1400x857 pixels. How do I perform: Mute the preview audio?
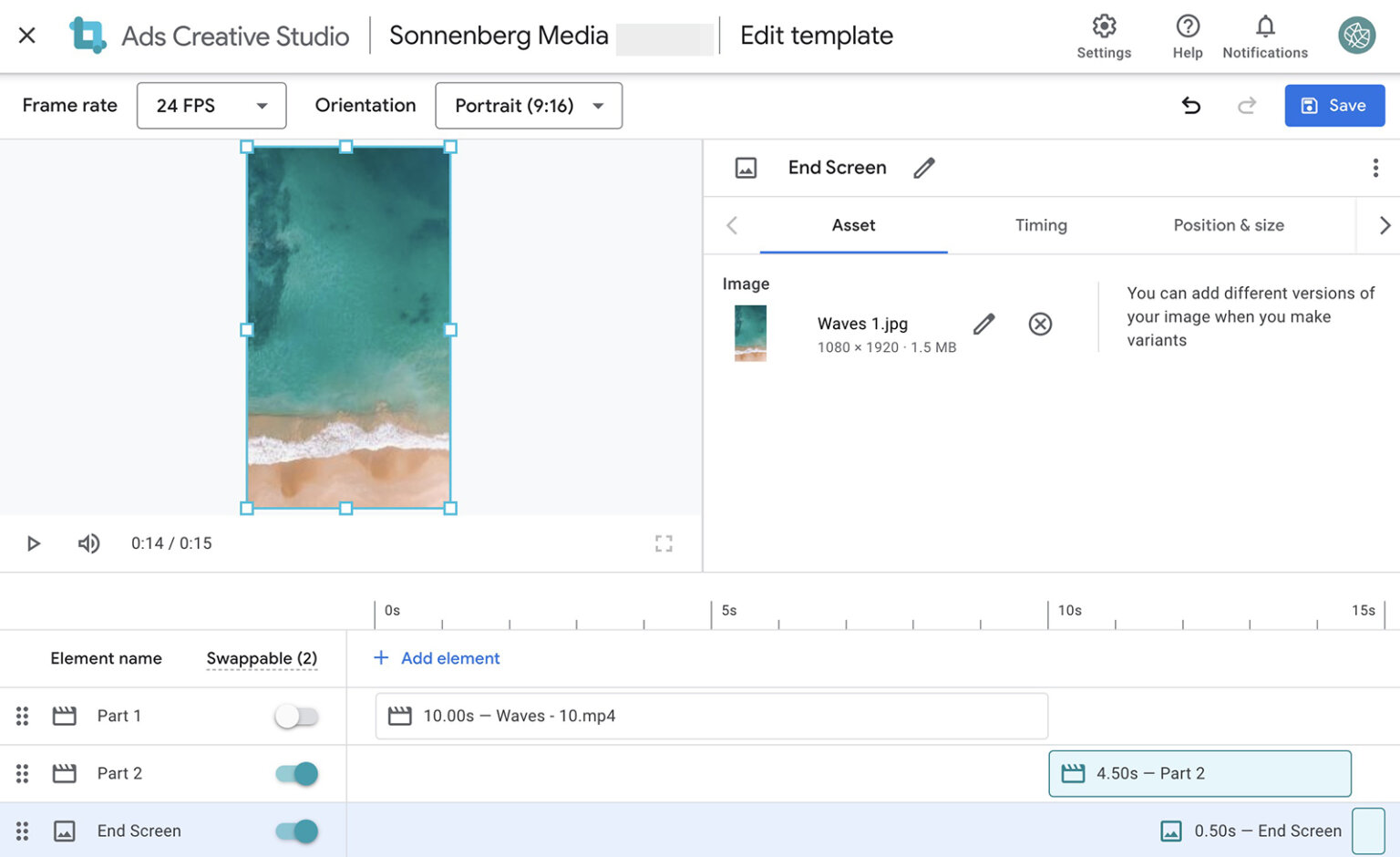tap(88, 543)
